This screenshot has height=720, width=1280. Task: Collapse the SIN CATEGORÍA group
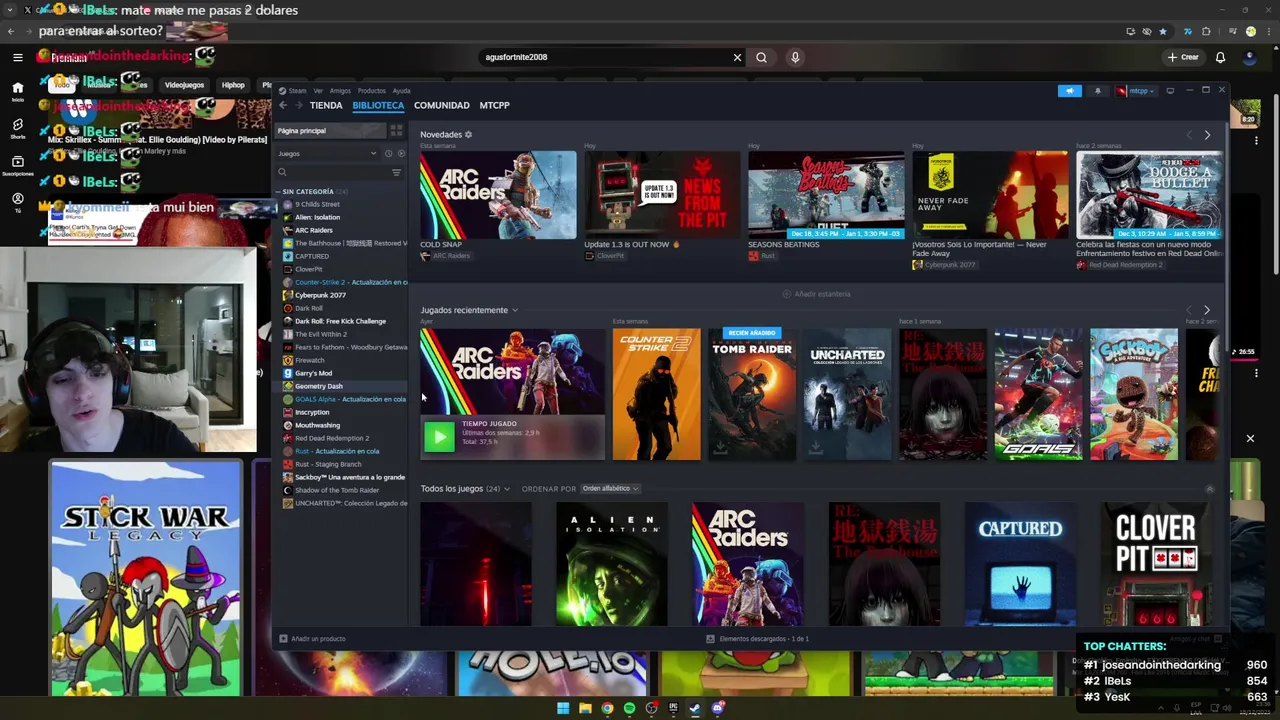point(278,191)
